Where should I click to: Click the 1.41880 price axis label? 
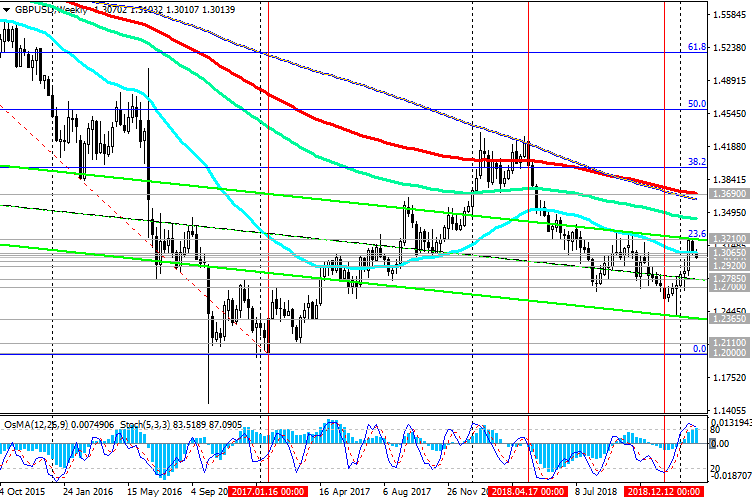click(730, 147)
